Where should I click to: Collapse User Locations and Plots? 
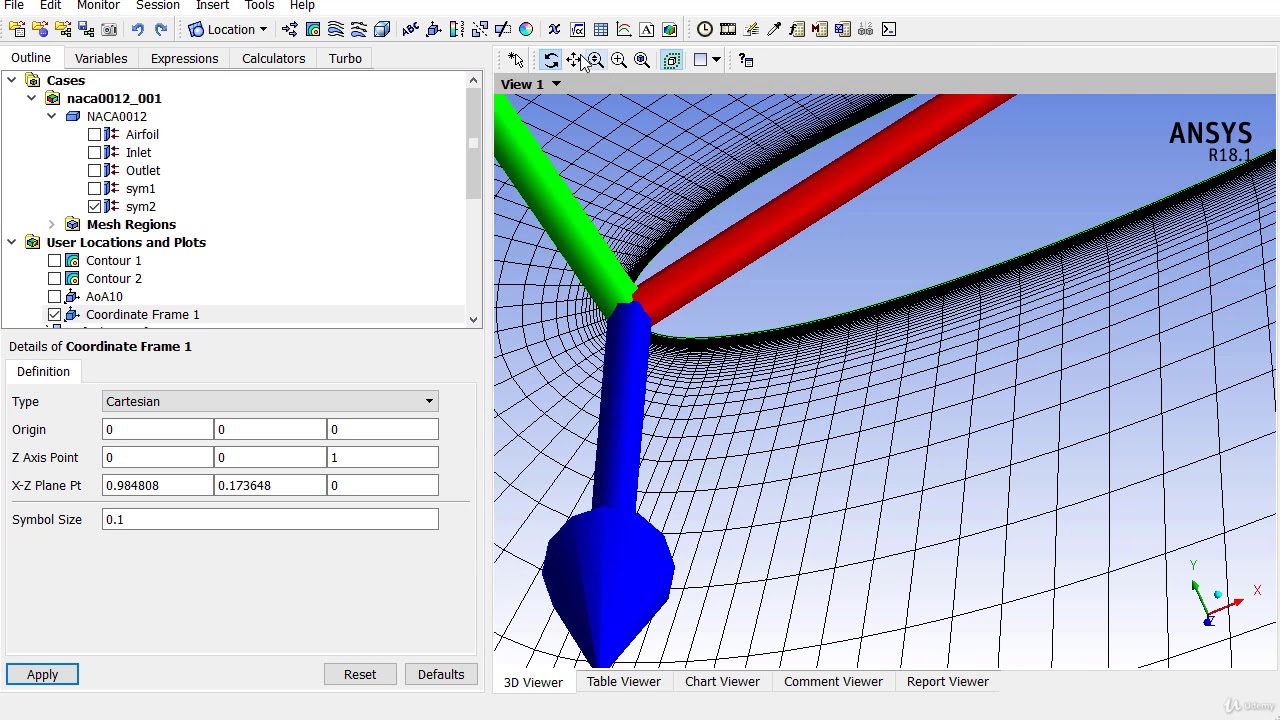pos(11,242)
